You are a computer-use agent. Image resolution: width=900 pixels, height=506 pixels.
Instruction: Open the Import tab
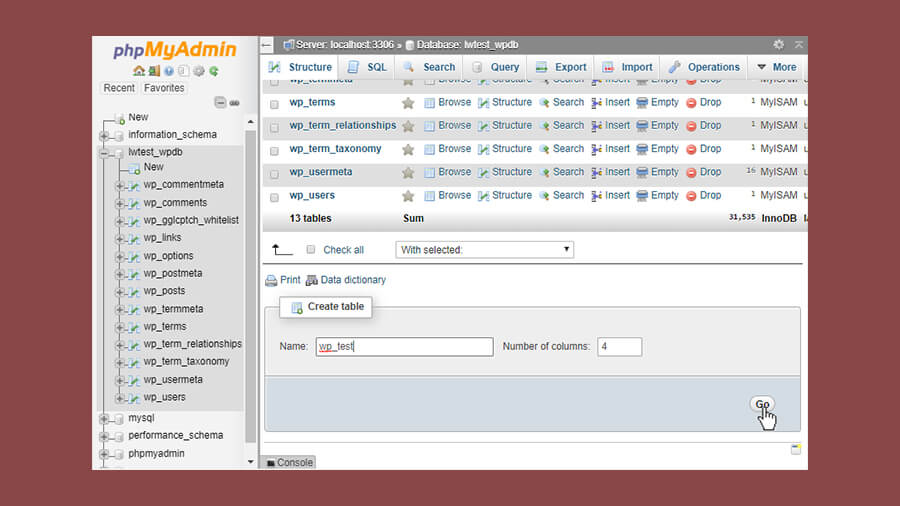pyautogui.click(x=627, y=67)
